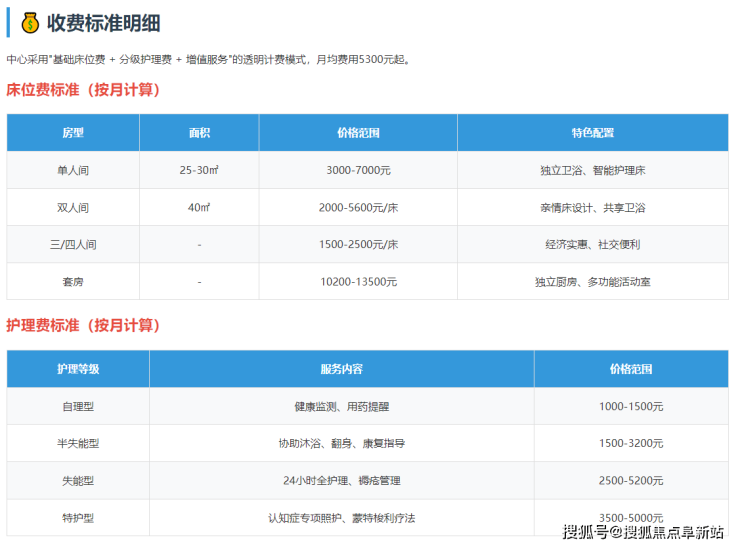
Task: Select the 双人间 row label
Action: (x=73, y=208)
